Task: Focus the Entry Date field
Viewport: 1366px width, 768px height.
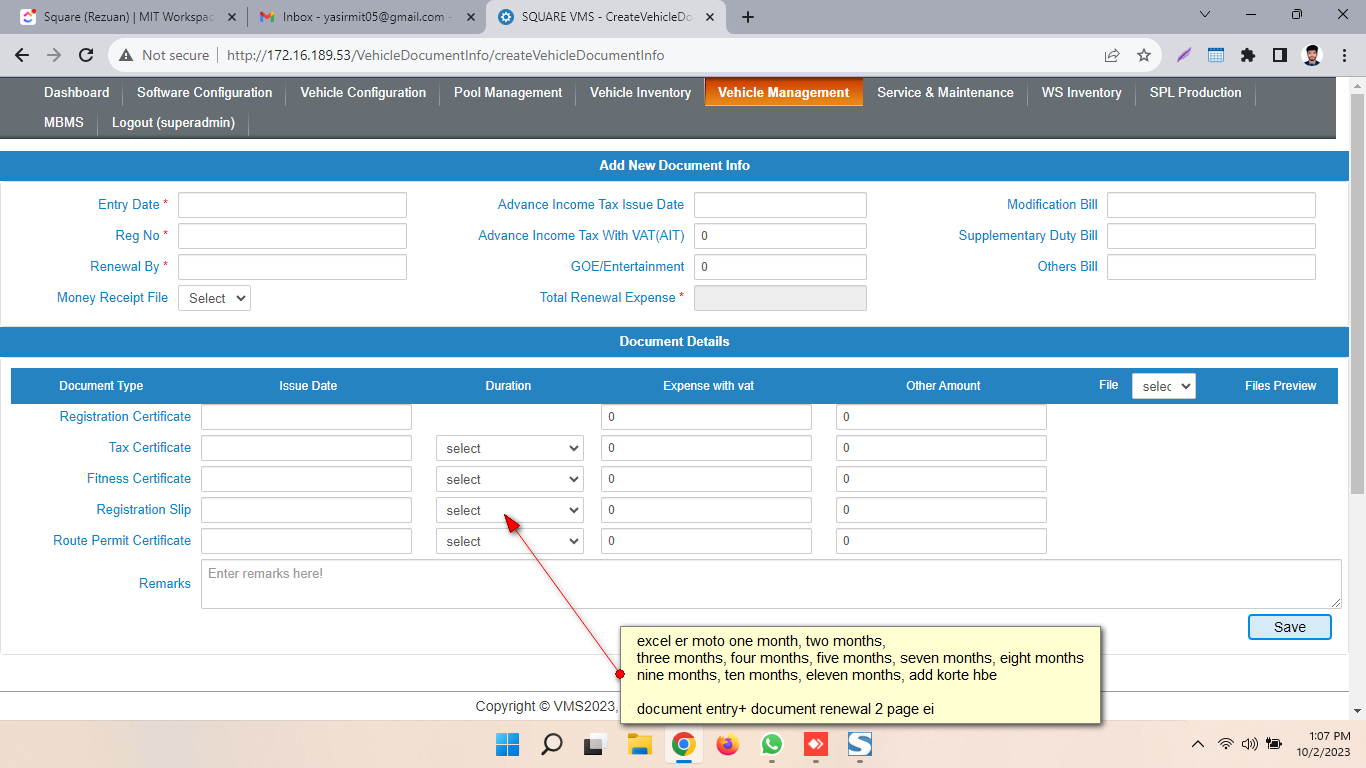Action: tap(292, 205)
